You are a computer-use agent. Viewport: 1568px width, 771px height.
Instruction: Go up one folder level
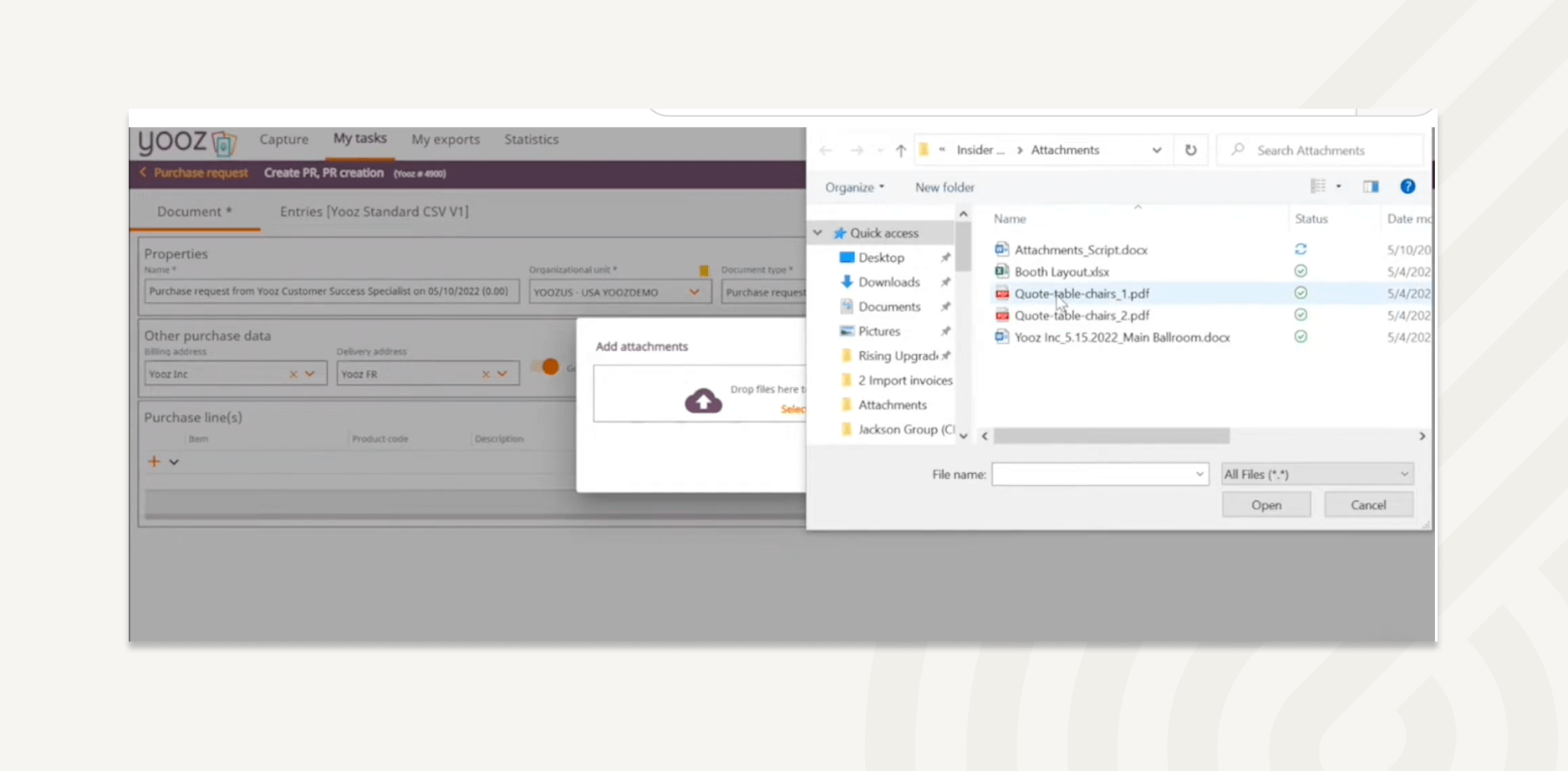(x=900, y=151)
